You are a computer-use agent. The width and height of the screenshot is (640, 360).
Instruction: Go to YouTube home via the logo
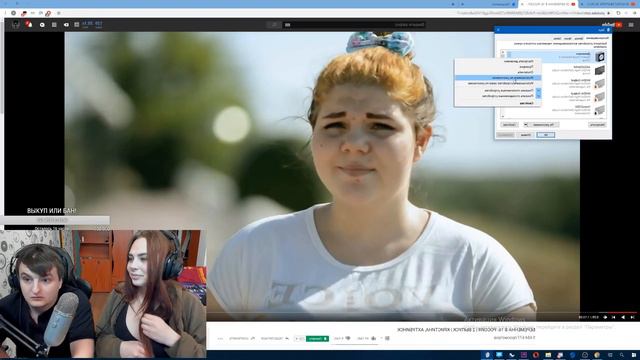pos(611,24)
